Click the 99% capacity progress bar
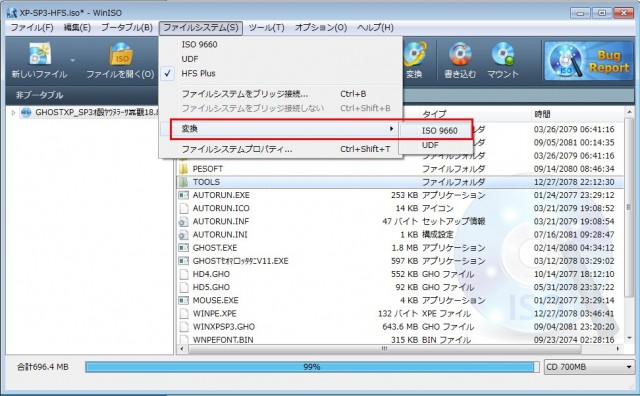The width and height of the screenshot is (640, 396). [312, 367]
